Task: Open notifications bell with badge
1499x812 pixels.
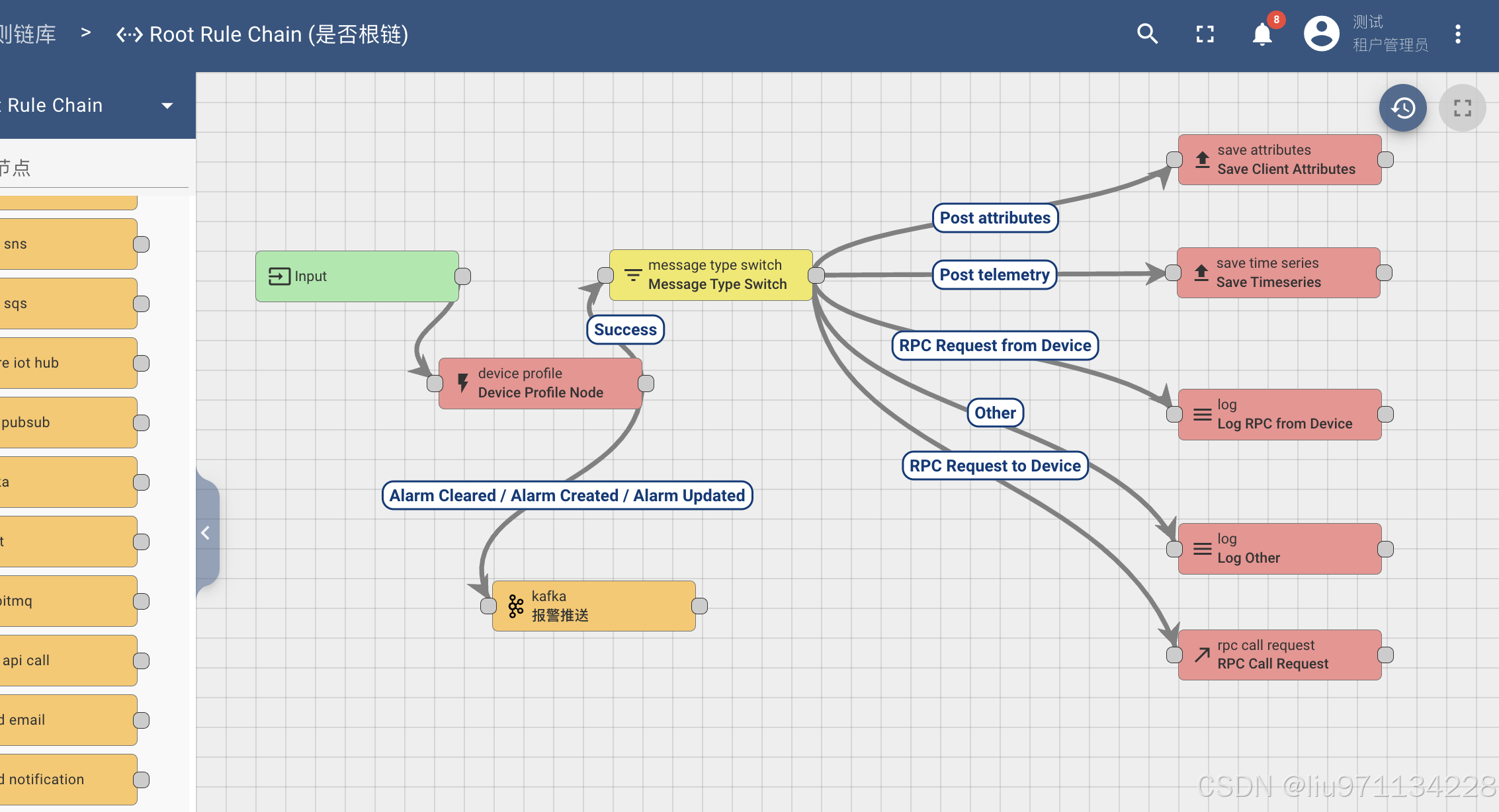Action: (x=1262, y=34)
